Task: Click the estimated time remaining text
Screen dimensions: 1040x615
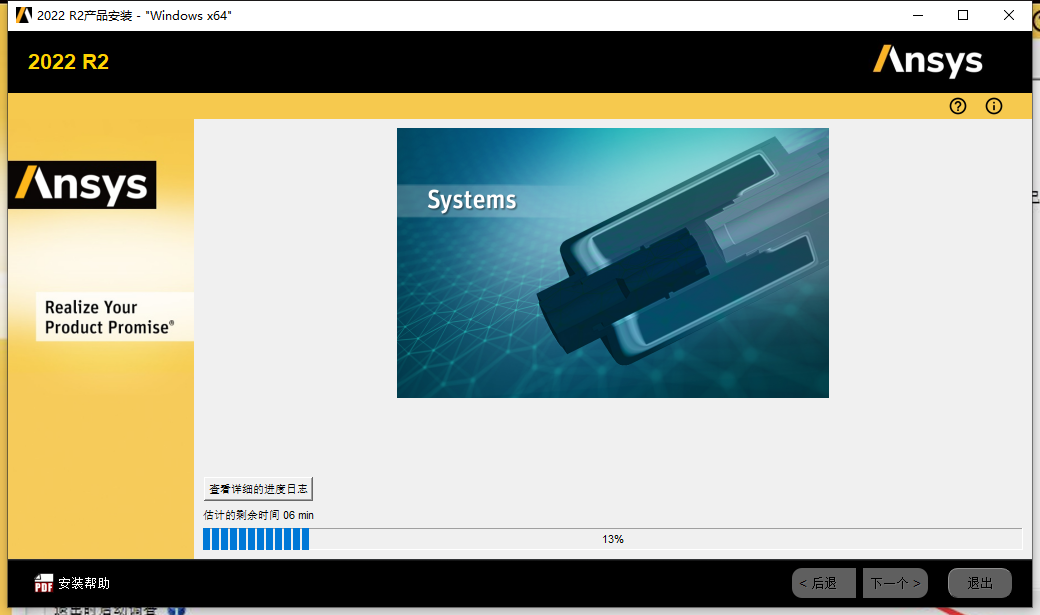Action: pyautogui.click(x=258, y=514)
